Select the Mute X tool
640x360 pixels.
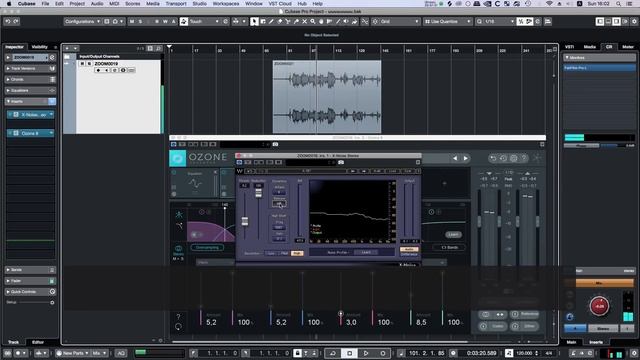(x=304, y=21)
